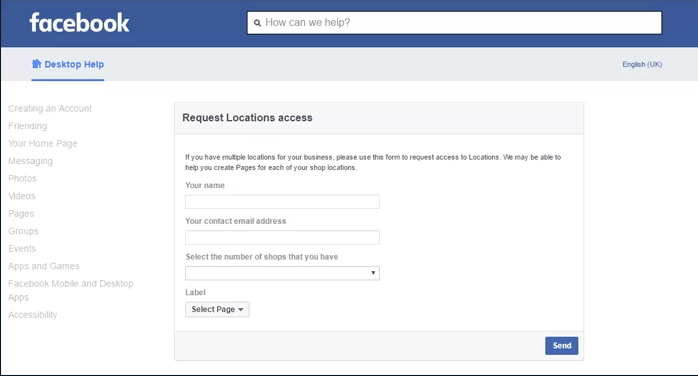This screenshot has height=376, width=698.
Task: Go to Your Home Page topic
Action: (x=43, y=143)
